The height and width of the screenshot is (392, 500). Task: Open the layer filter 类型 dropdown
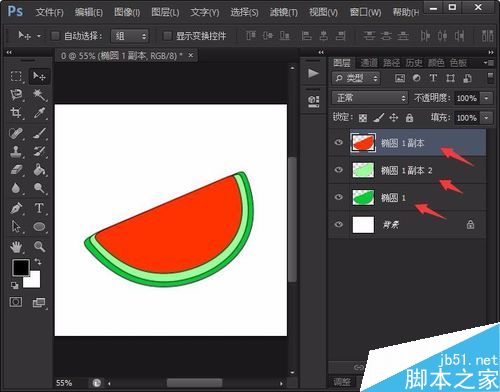click(x=356, y=79)
